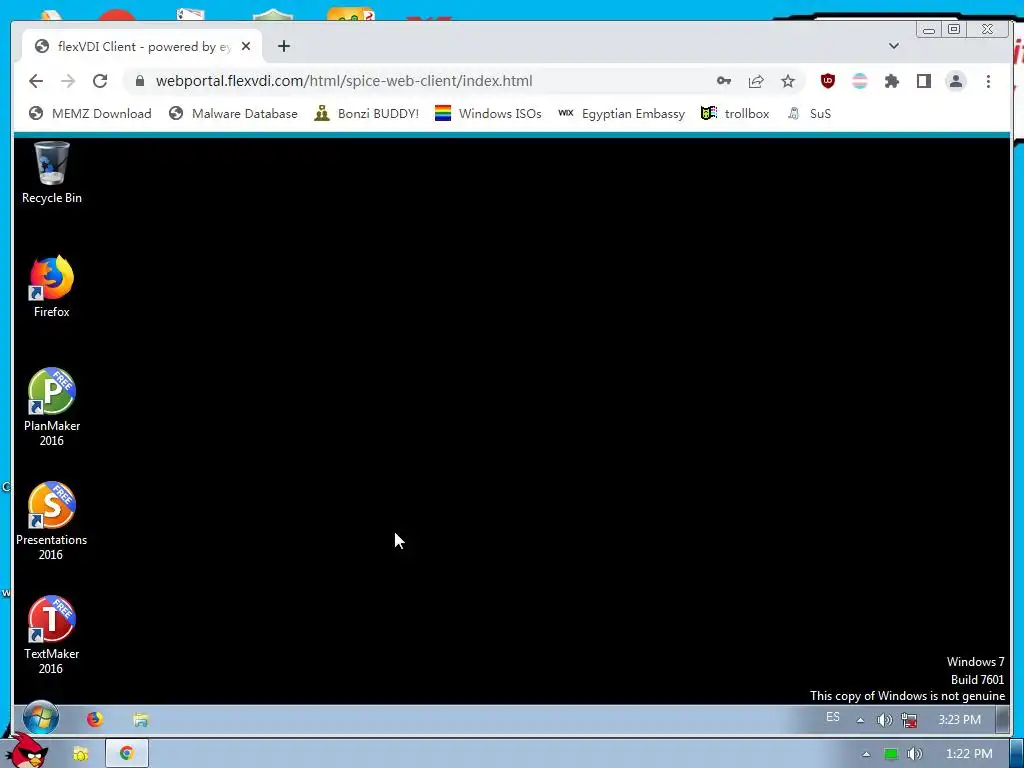Click the site lock icon in address bar
The width and height of the screenshot is (1024, 768).
139,81
